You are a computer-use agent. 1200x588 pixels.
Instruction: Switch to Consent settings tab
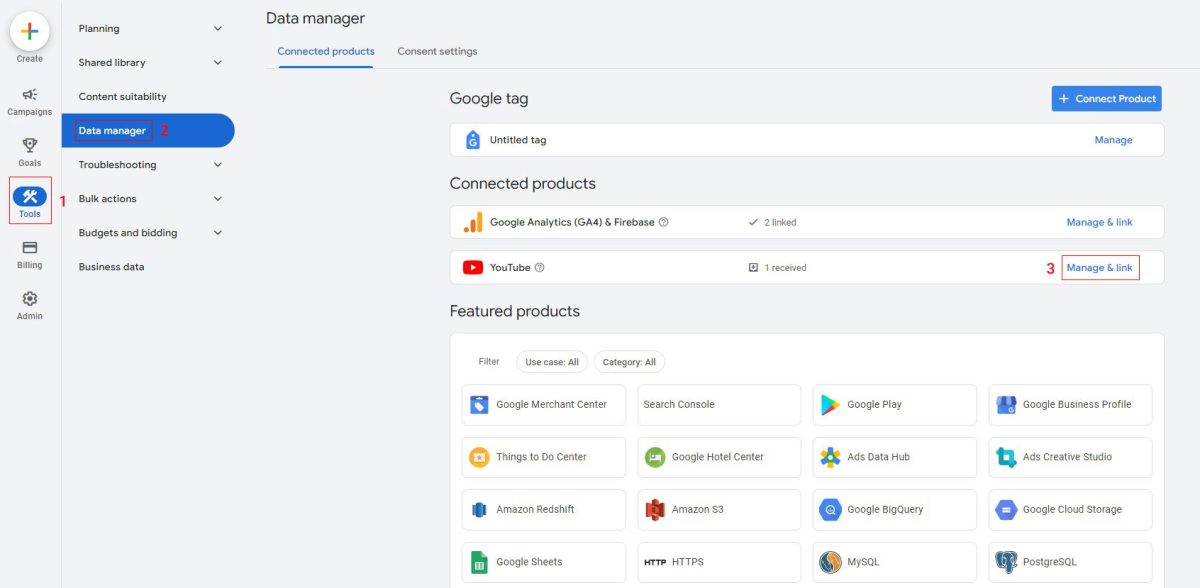tap(437, 51)
